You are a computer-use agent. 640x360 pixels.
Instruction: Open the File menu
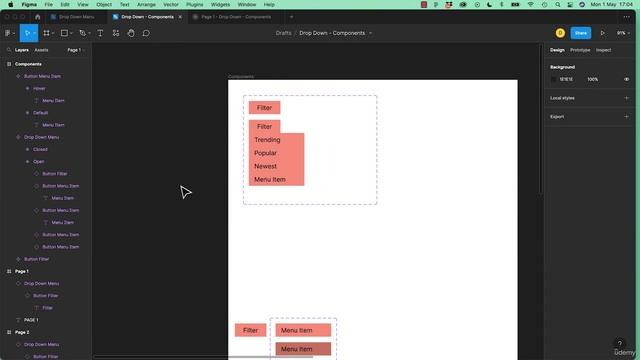pyautogui.click(x=49, y=4)
